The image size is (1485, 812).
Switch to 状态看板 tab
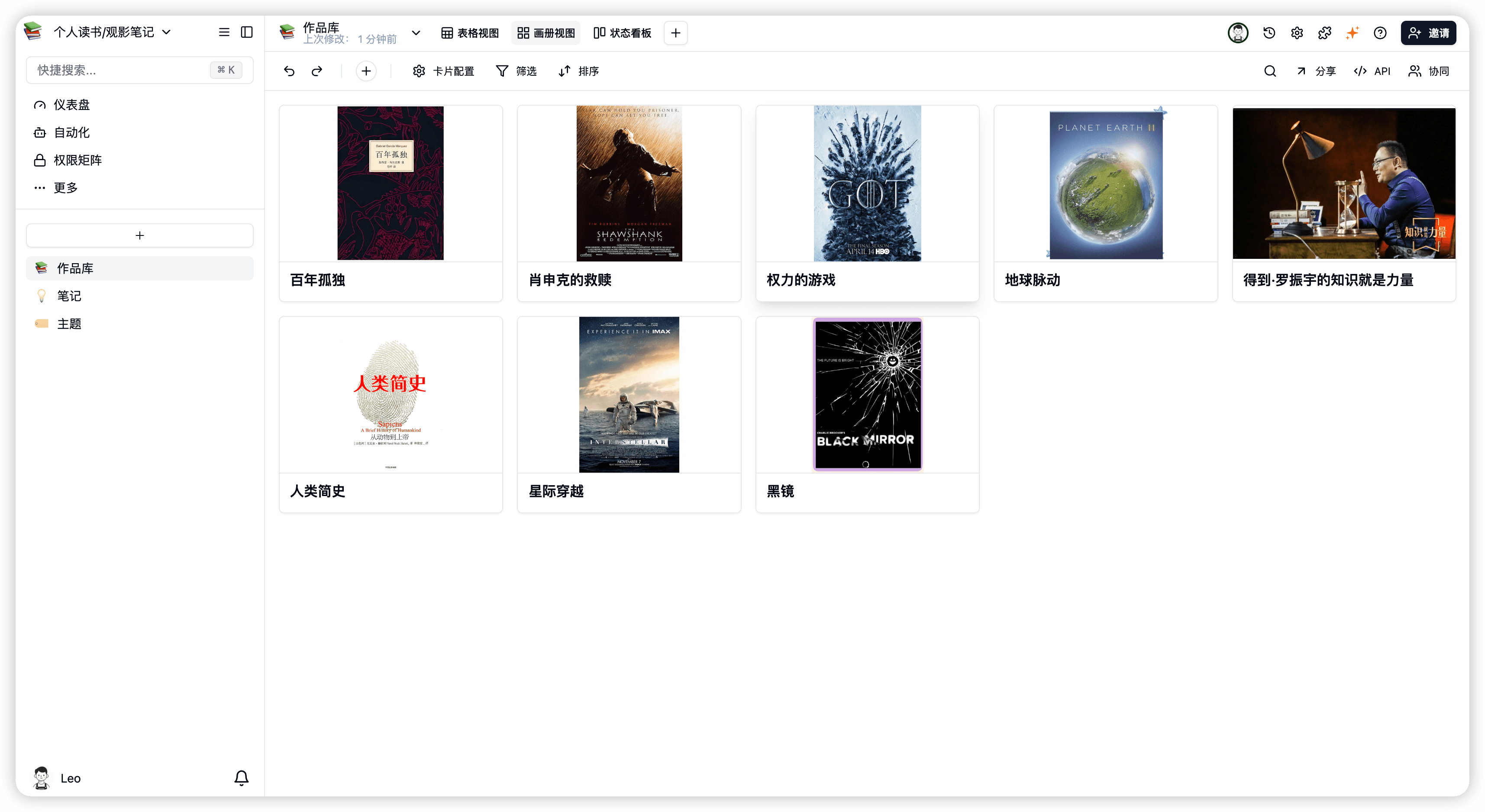[x=623, y=33]
